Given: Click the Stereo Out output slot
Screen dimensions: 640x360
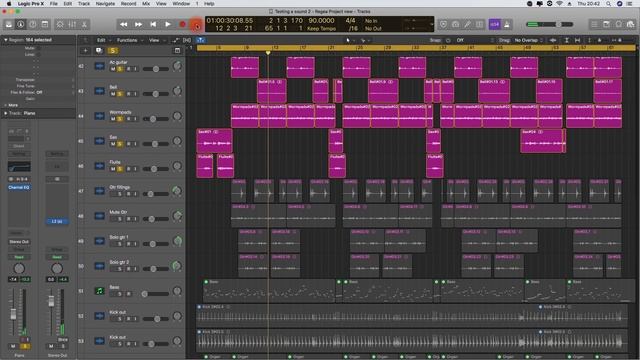Looking at the screenshot, I should pos(19,242).
